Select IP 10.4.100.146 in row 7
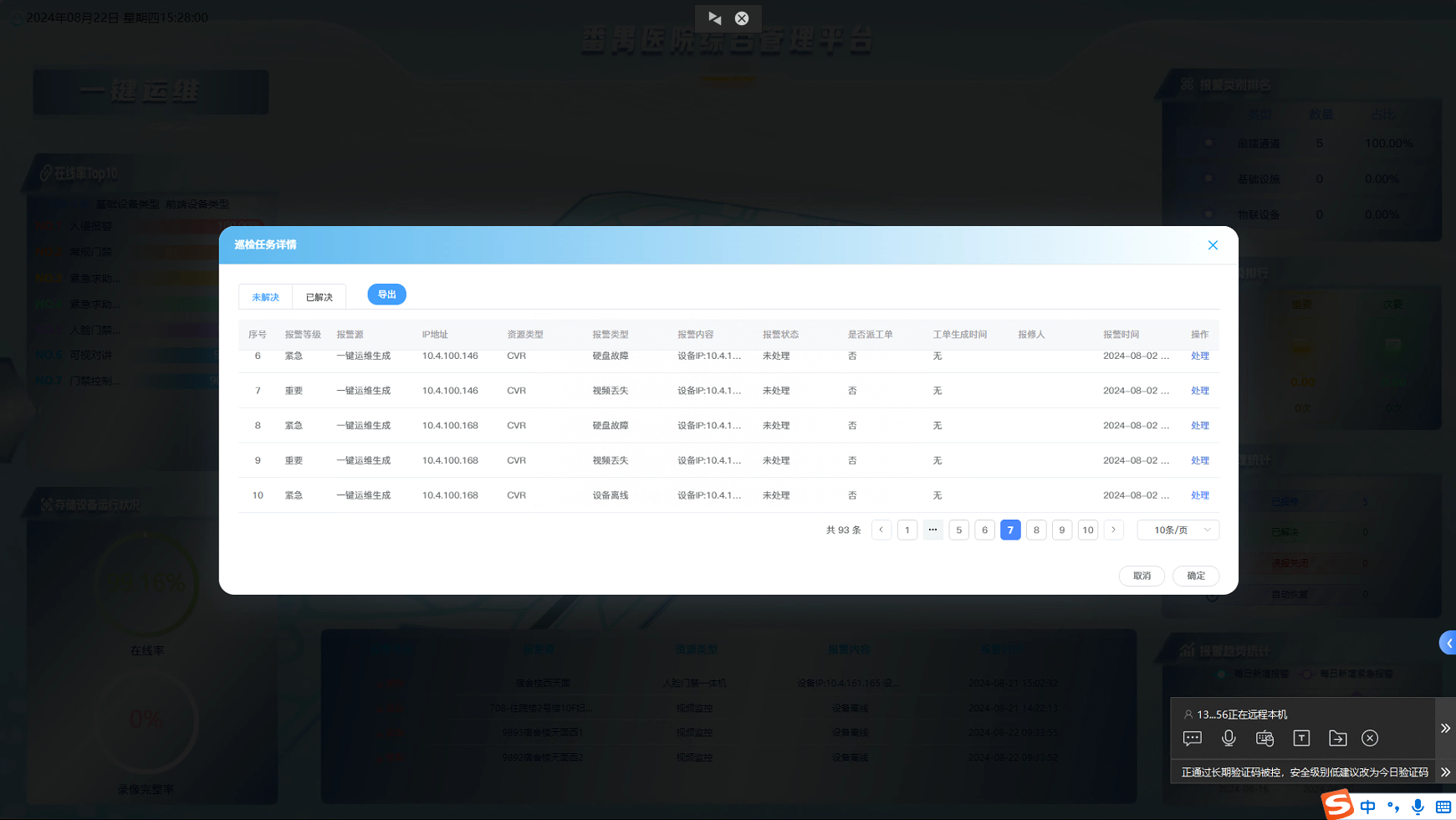The width and height of the screenshot is (1456, 820). [x=450, y=391]
